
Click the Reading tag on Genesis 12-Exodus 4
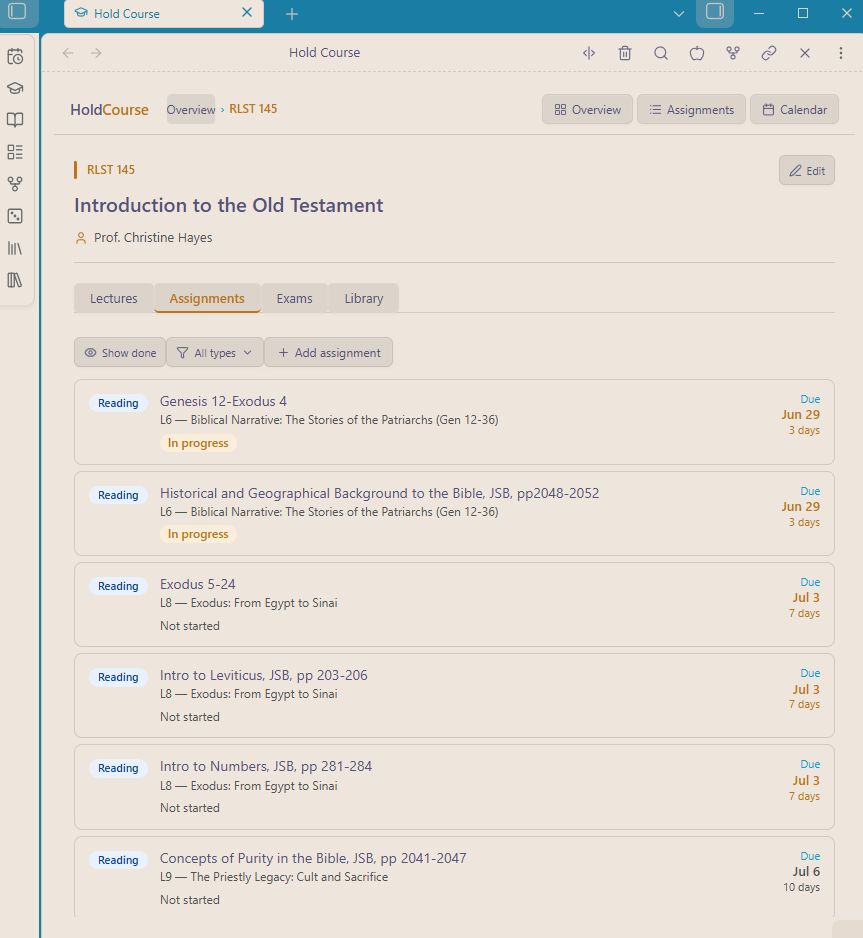click(x=118, y=403)
